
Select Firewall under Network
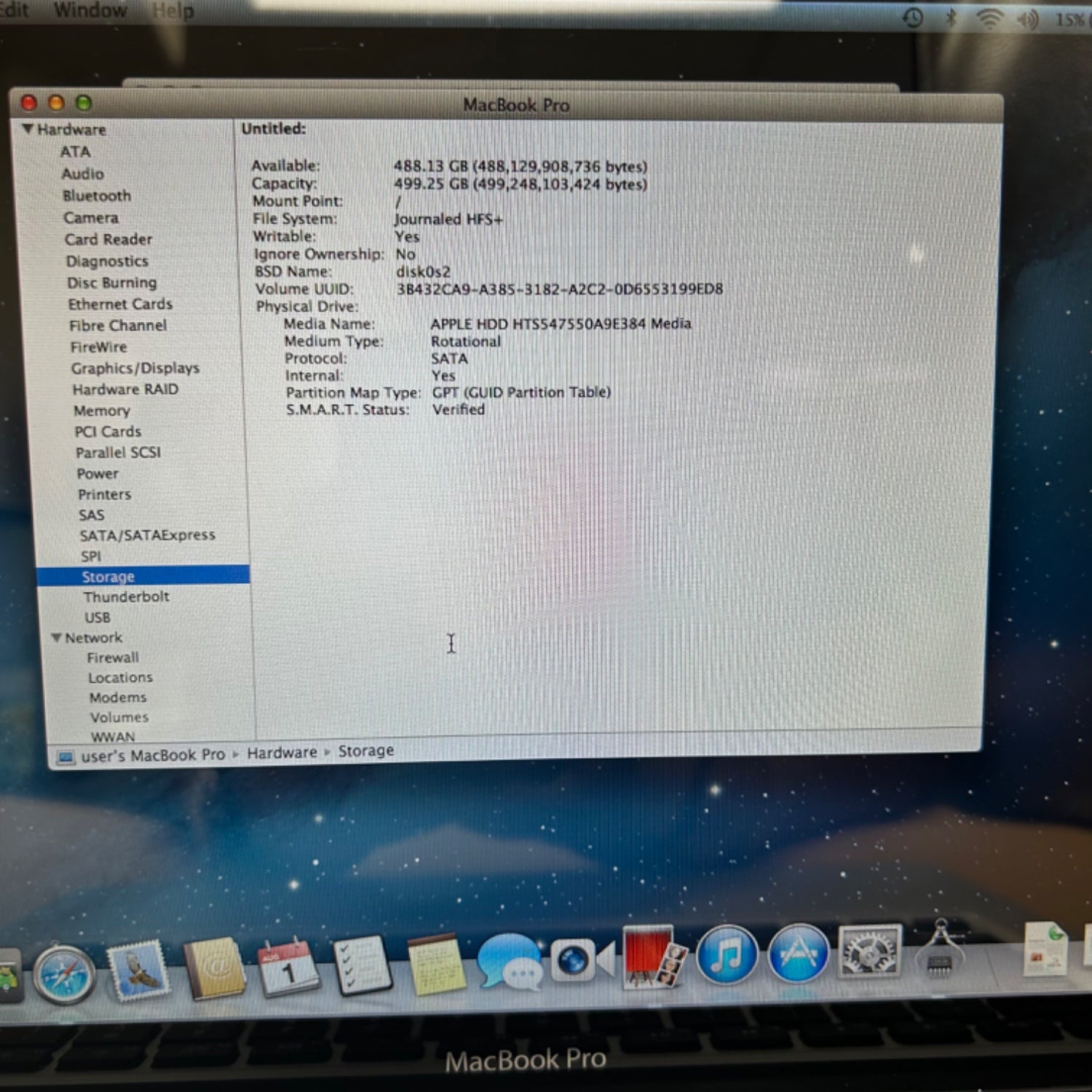(113, 657)
